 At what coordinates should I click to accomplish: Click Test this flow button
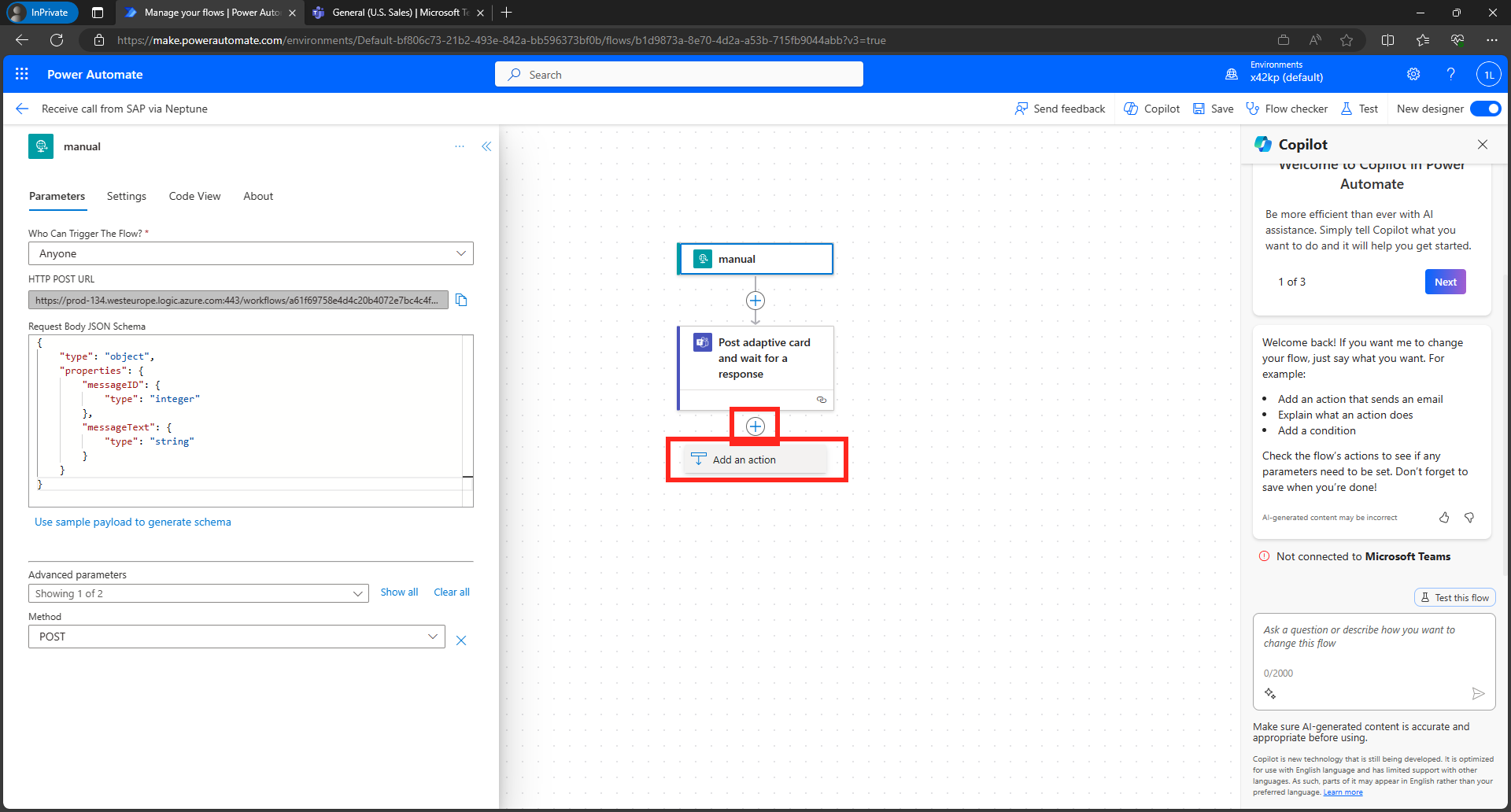point(1455,597)
